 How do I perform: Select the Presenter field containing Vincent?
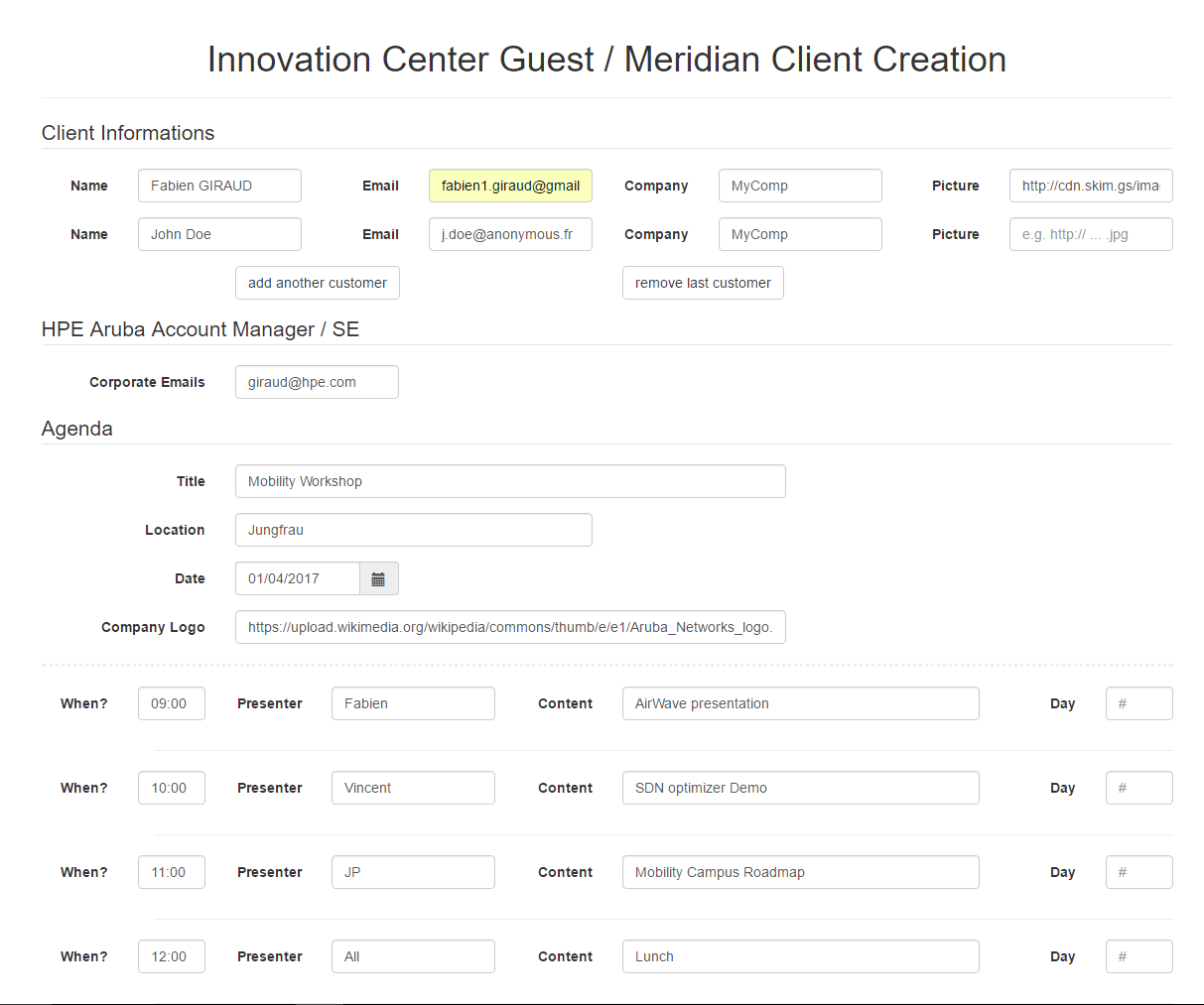click(413, 788)
